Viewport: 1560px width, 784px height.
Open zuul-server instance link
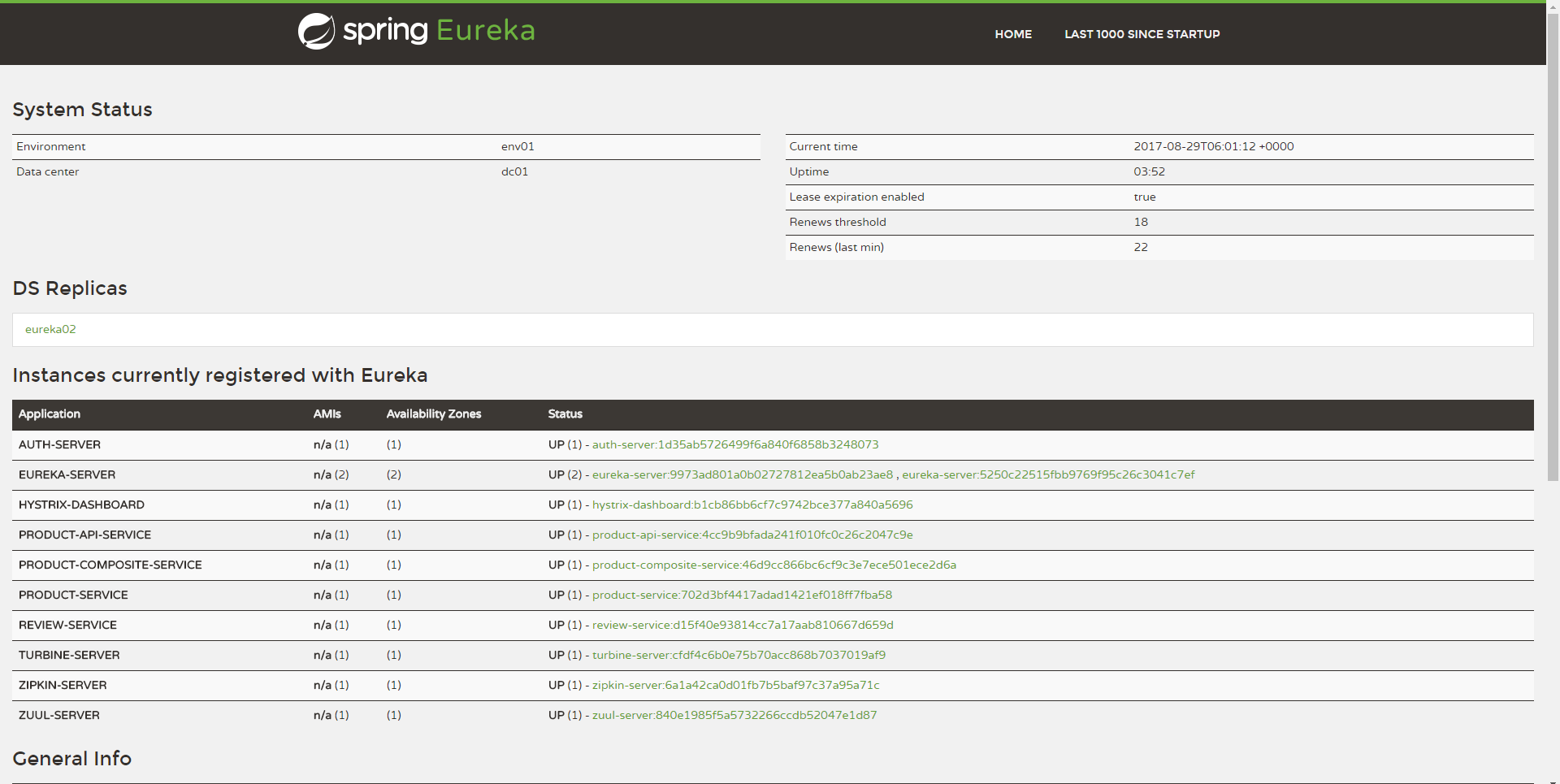734,715
